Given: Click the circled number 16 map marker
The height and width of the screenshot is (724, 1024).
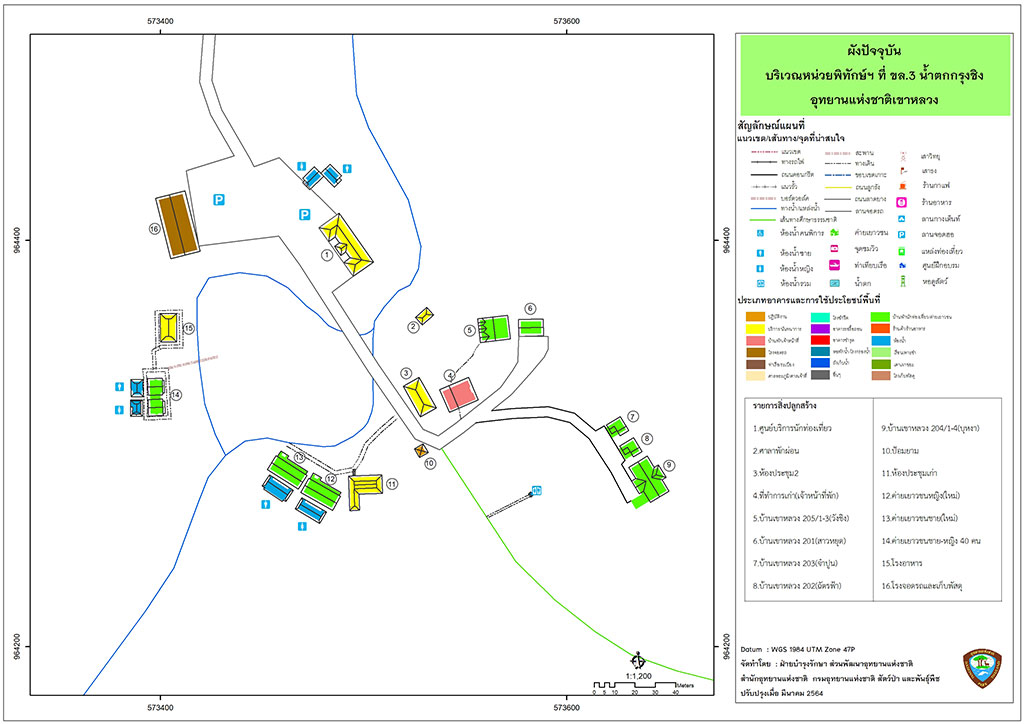Looking at the screenshot, I should [154, 229].
